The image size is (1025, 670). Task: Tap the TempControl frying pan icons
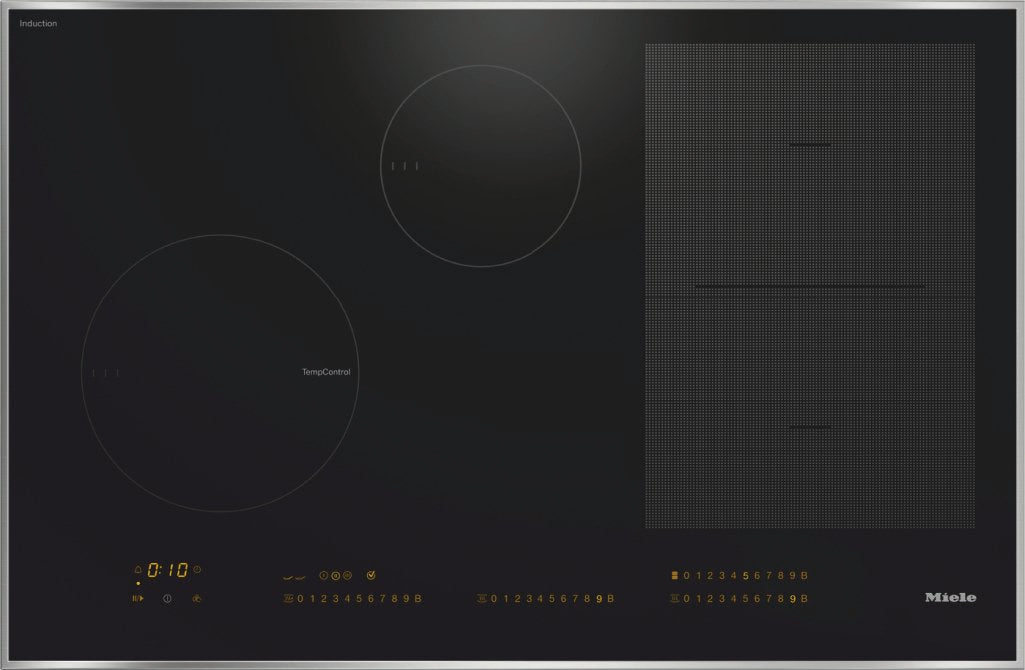293,576
